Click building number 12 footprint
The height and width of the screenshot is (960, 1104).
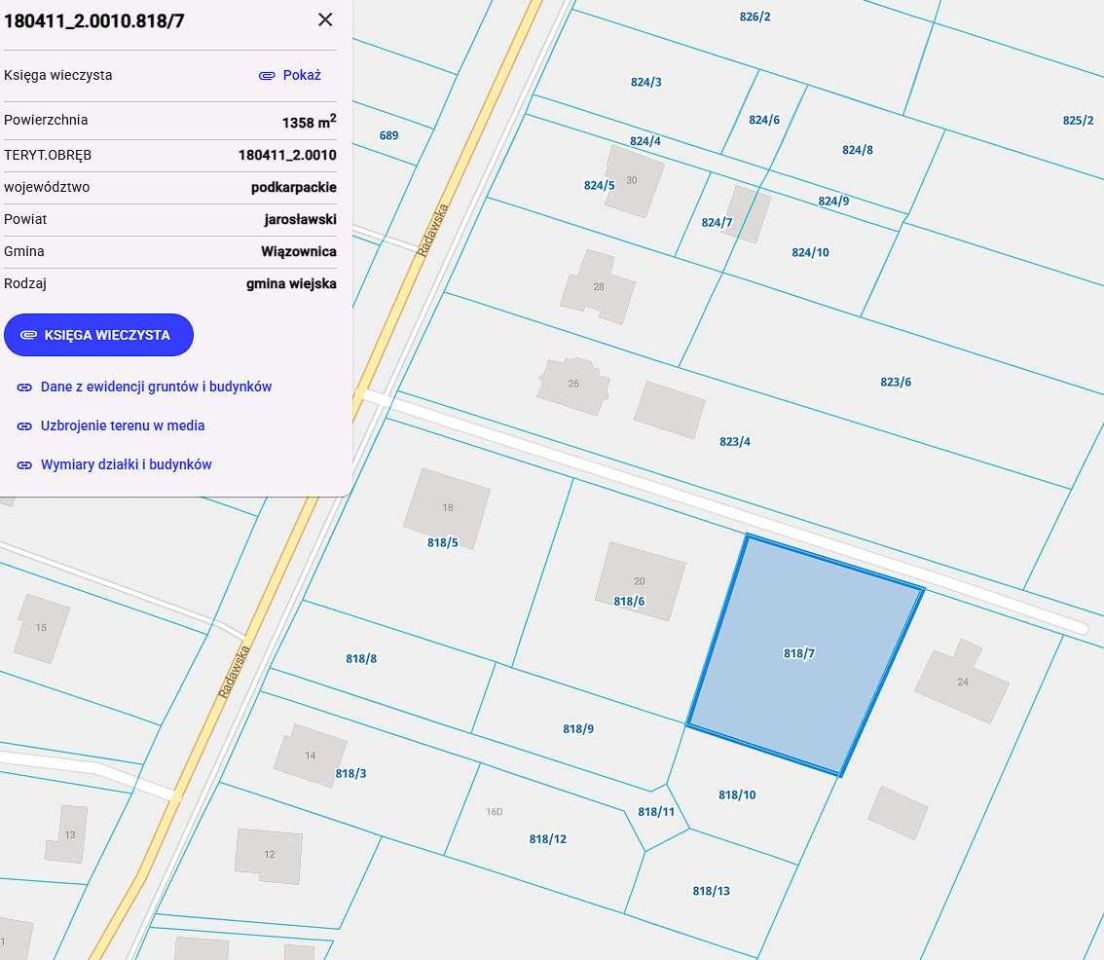269,855
